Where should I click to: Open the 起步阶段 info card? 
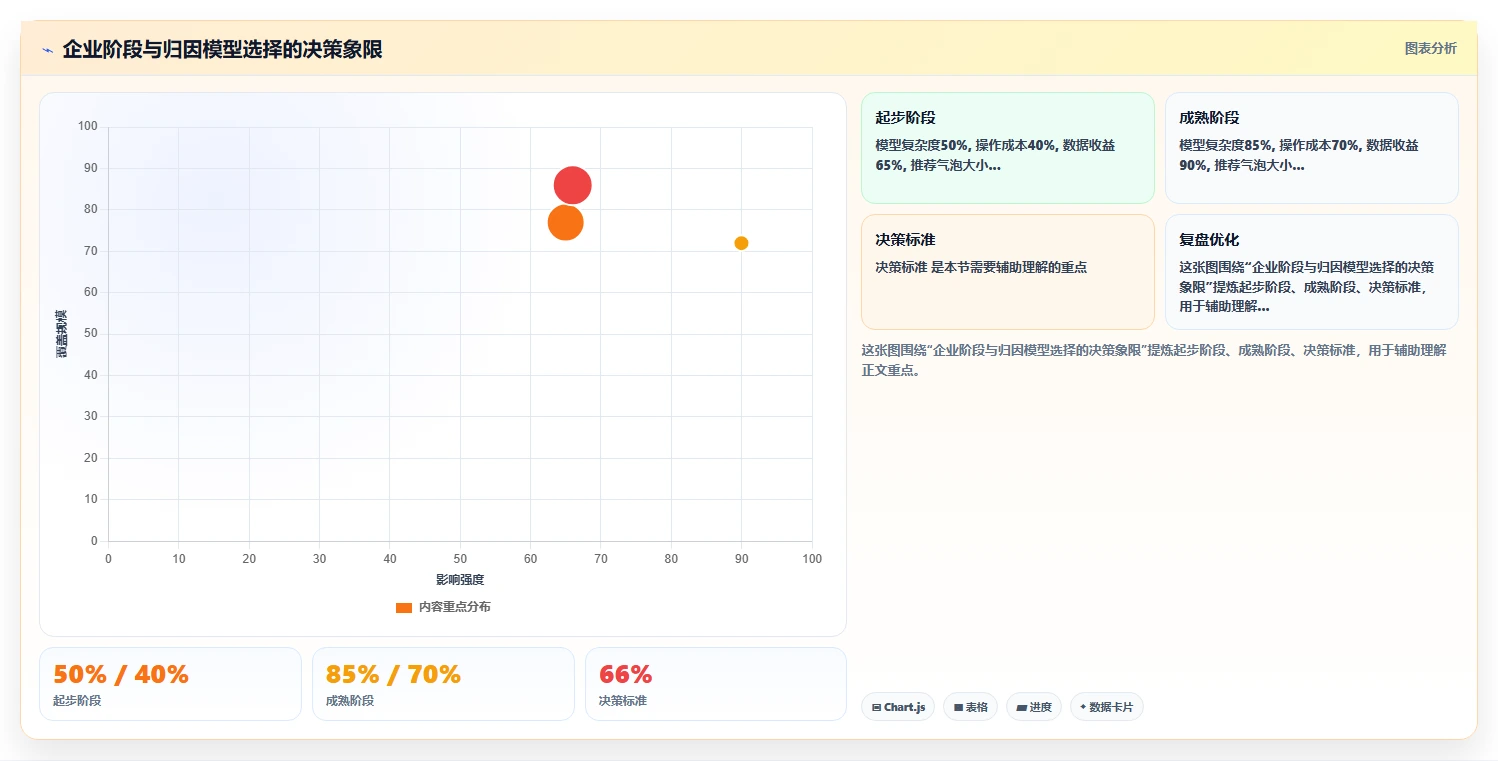coord(1008,148)
